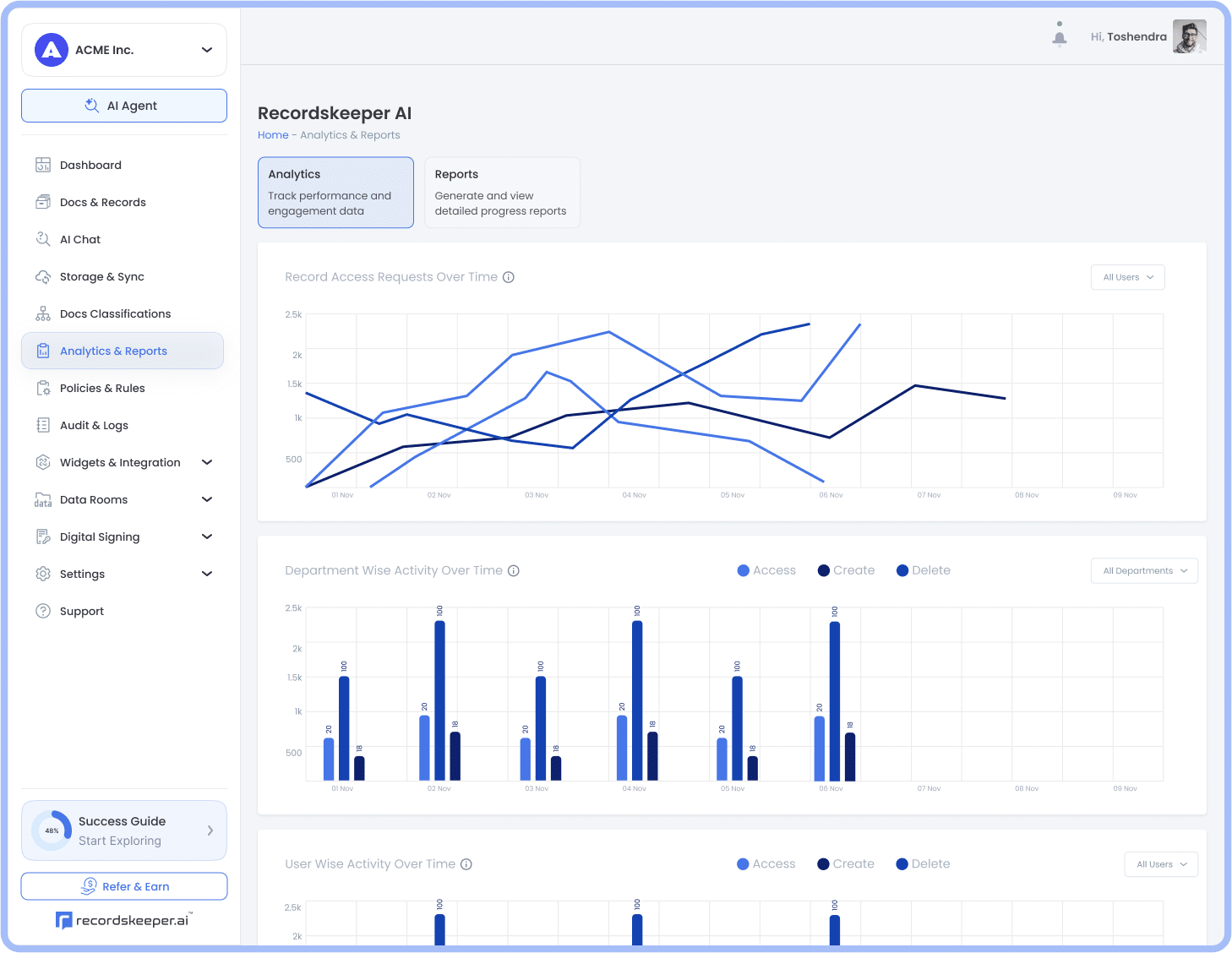This screenshot has width=1232, height=953.
Task: Click the AI Agent sparkle icon
Action: click(x=92, y=106)
